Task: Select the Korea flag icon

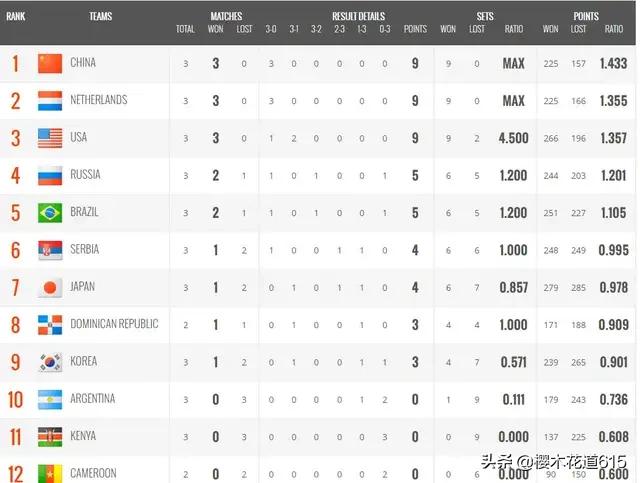Action: click(x=50, y=362)
